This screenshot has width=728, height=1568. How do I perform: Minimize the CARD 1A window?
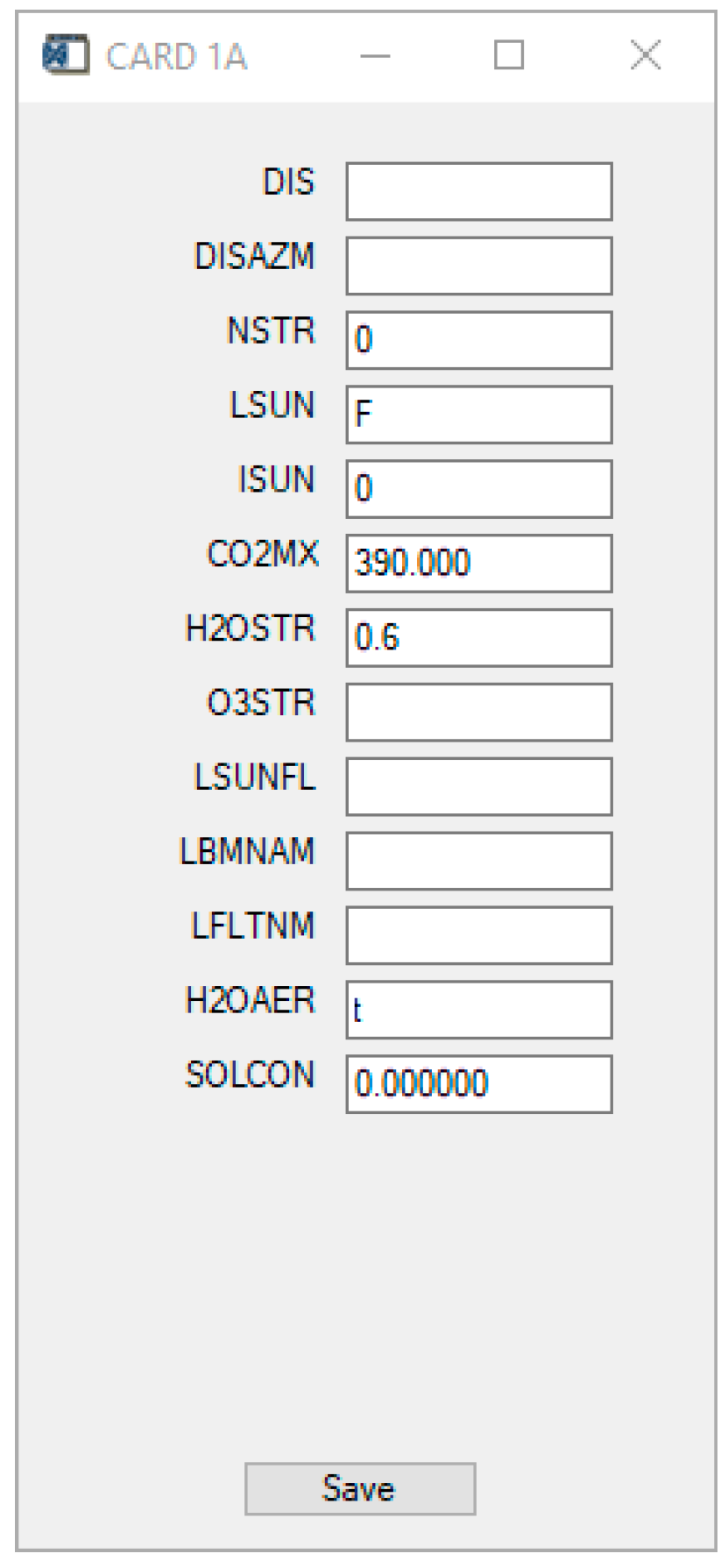375,56
